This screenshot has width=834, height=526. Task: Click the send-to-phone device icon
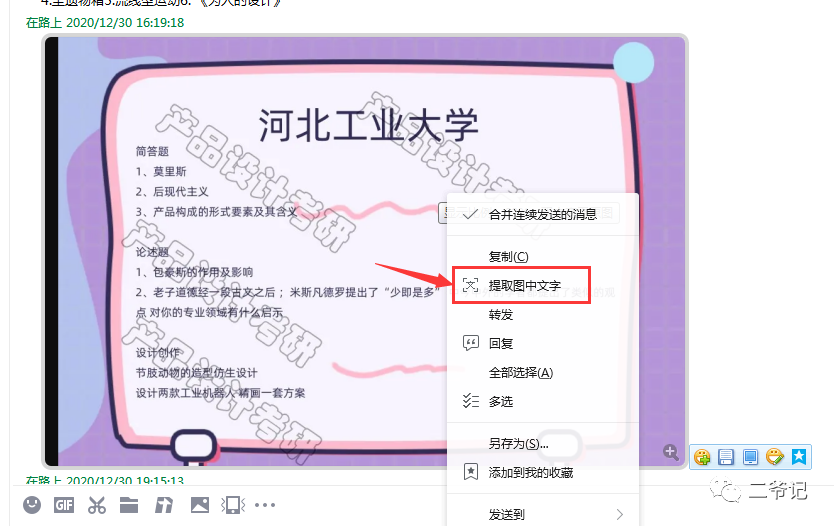[x=750, y=457]
